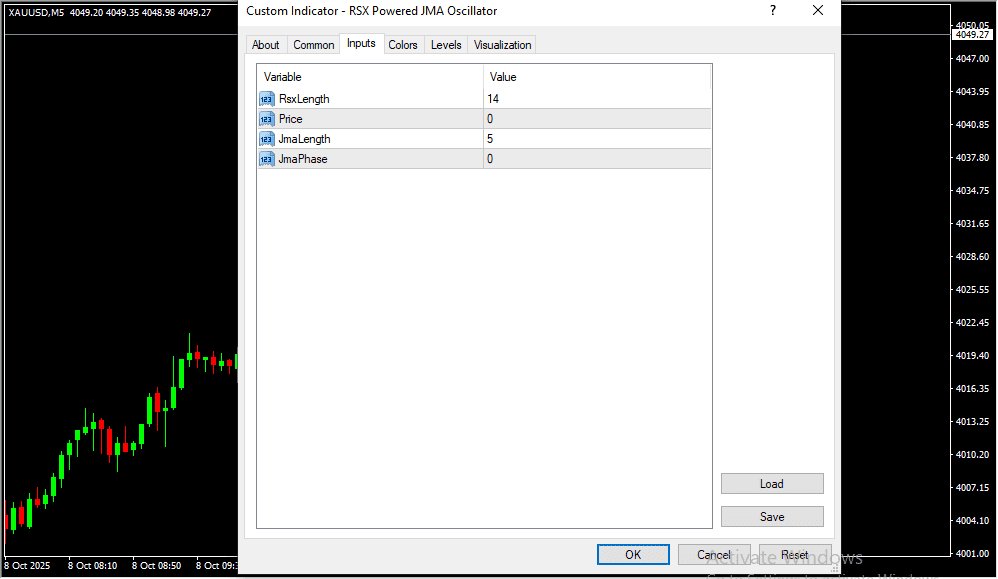The height and width of the screenshot is (579, 998).
Task: Show the Visualization tab
Action: point(503,45)
